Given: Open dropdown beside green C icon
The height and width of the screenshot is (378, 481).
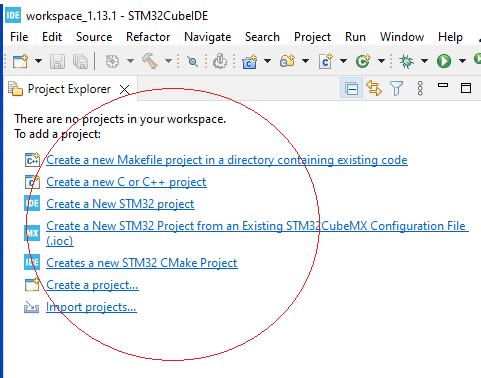Looking at the screenshot, I should point(381,61).
